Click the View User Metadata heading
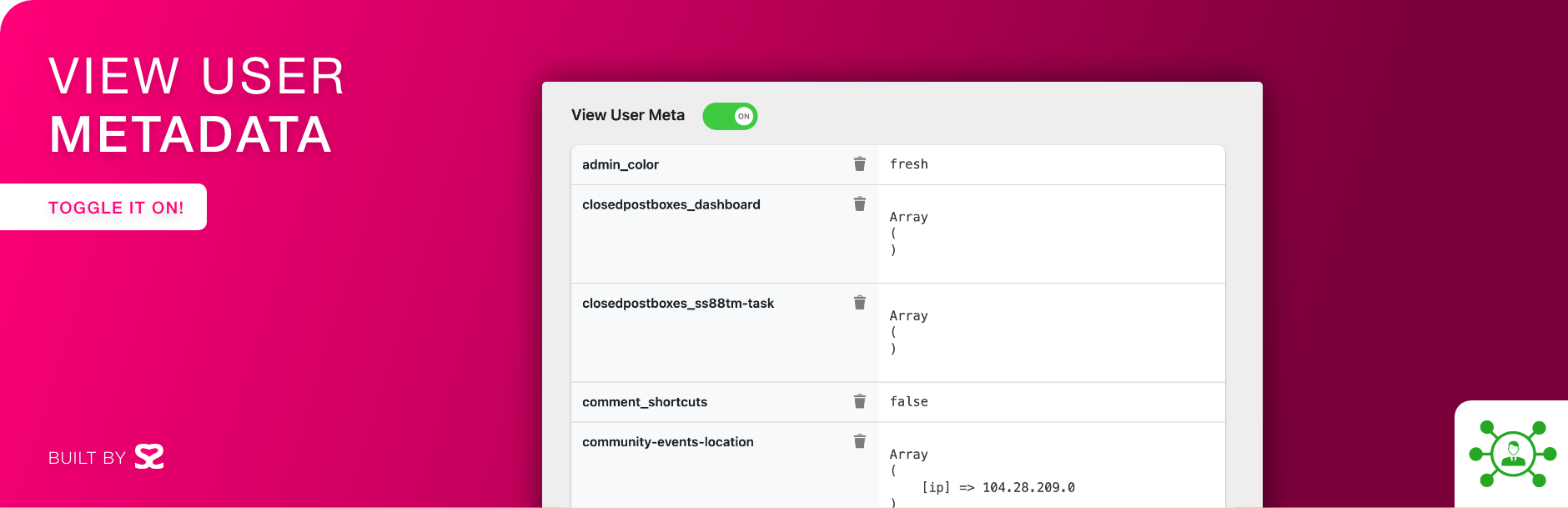 pyautogui.click(x=196, y=105)
